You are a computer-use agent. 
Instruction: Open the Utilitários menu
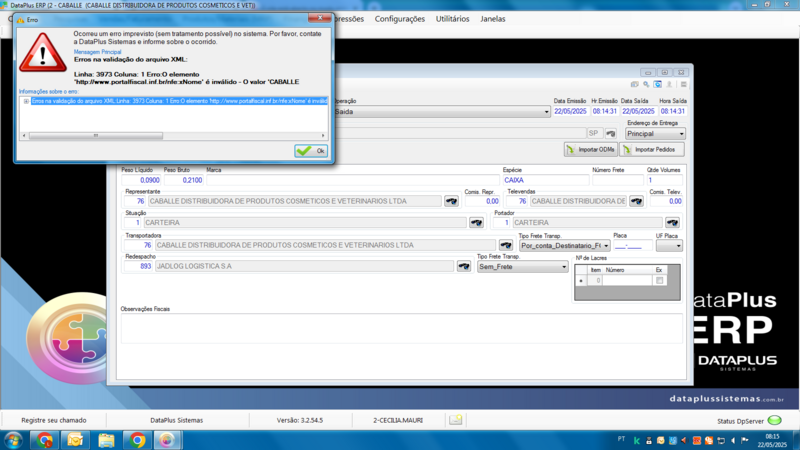point(452,19)
